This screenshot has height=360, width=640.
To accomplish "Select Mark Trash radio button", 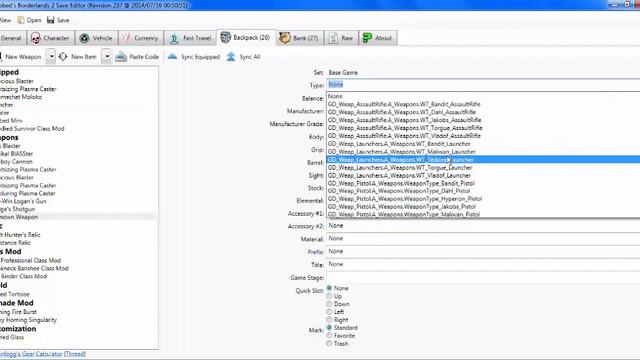I will point(329,344).
